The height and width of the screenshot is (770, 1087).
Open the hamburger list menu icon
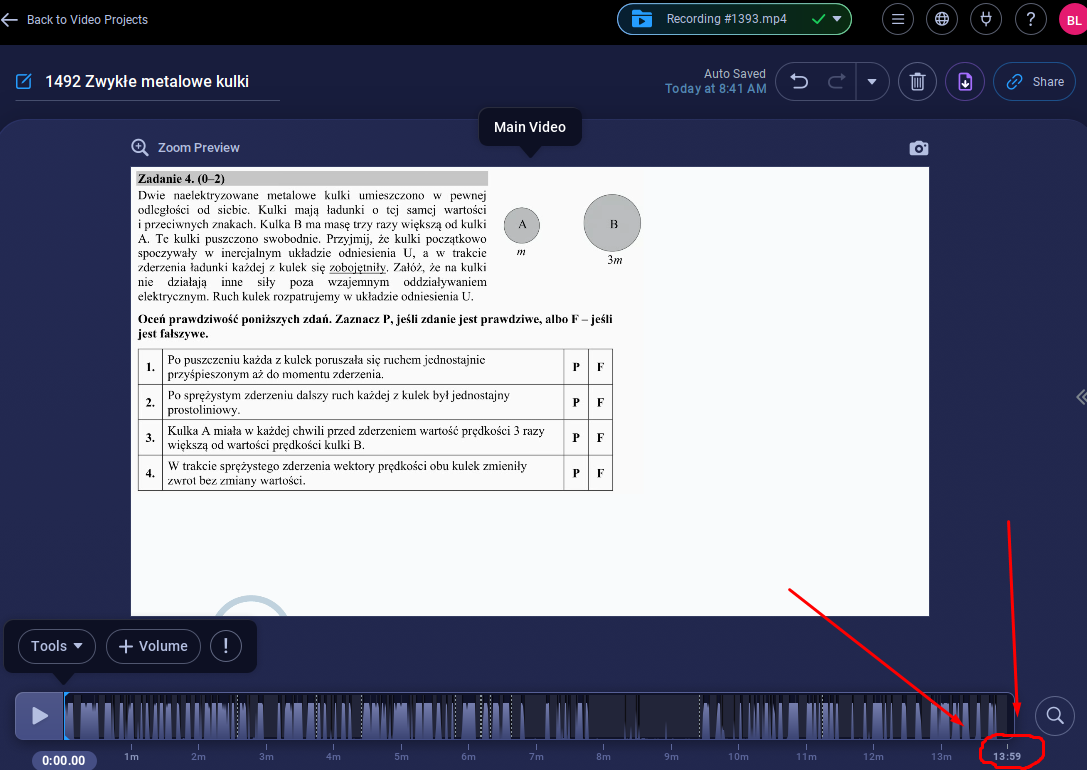pyautogui.click(x=898, y=19)
